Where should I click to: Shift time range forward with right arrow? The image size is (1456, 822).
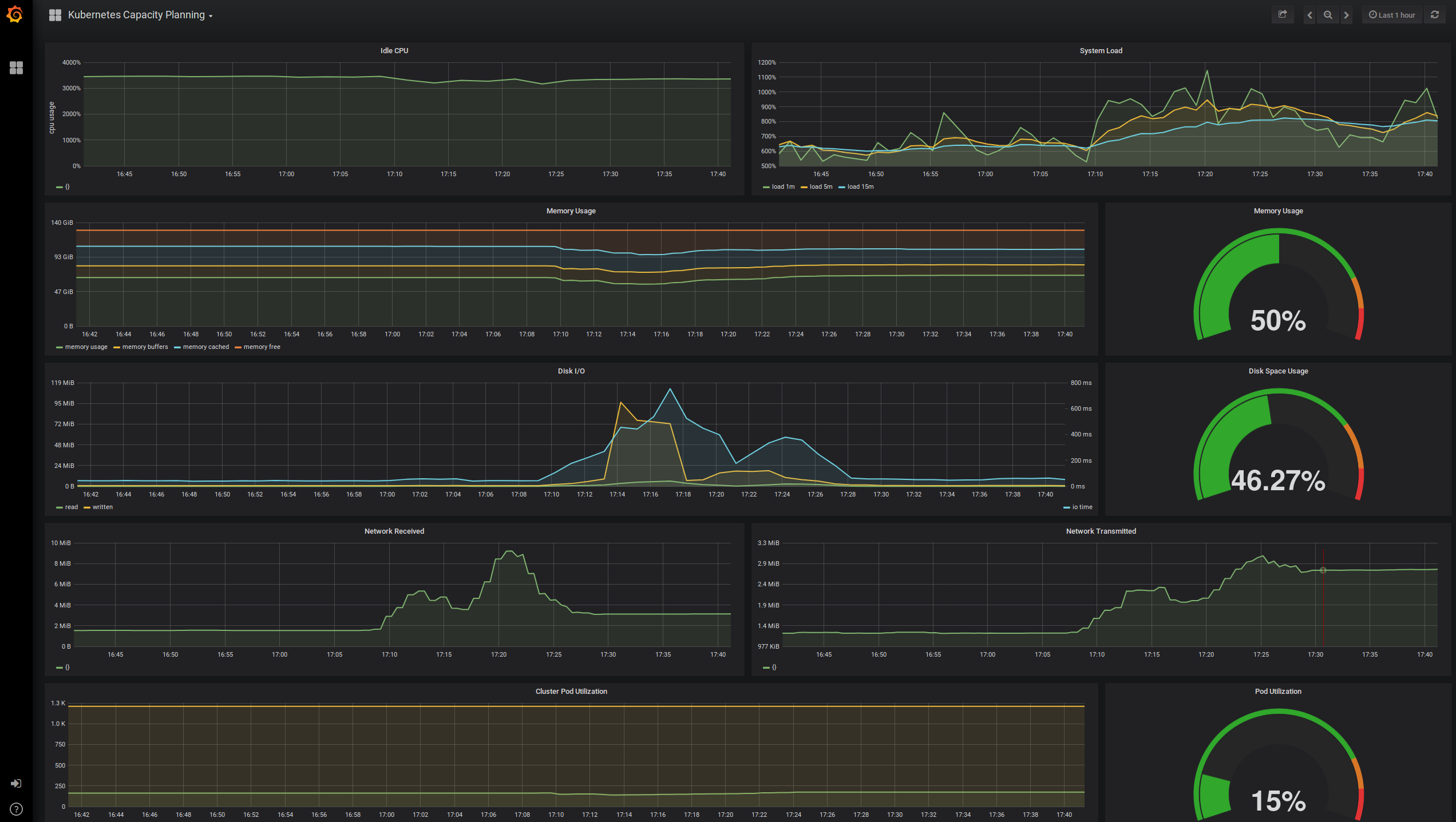[1347, 14]
